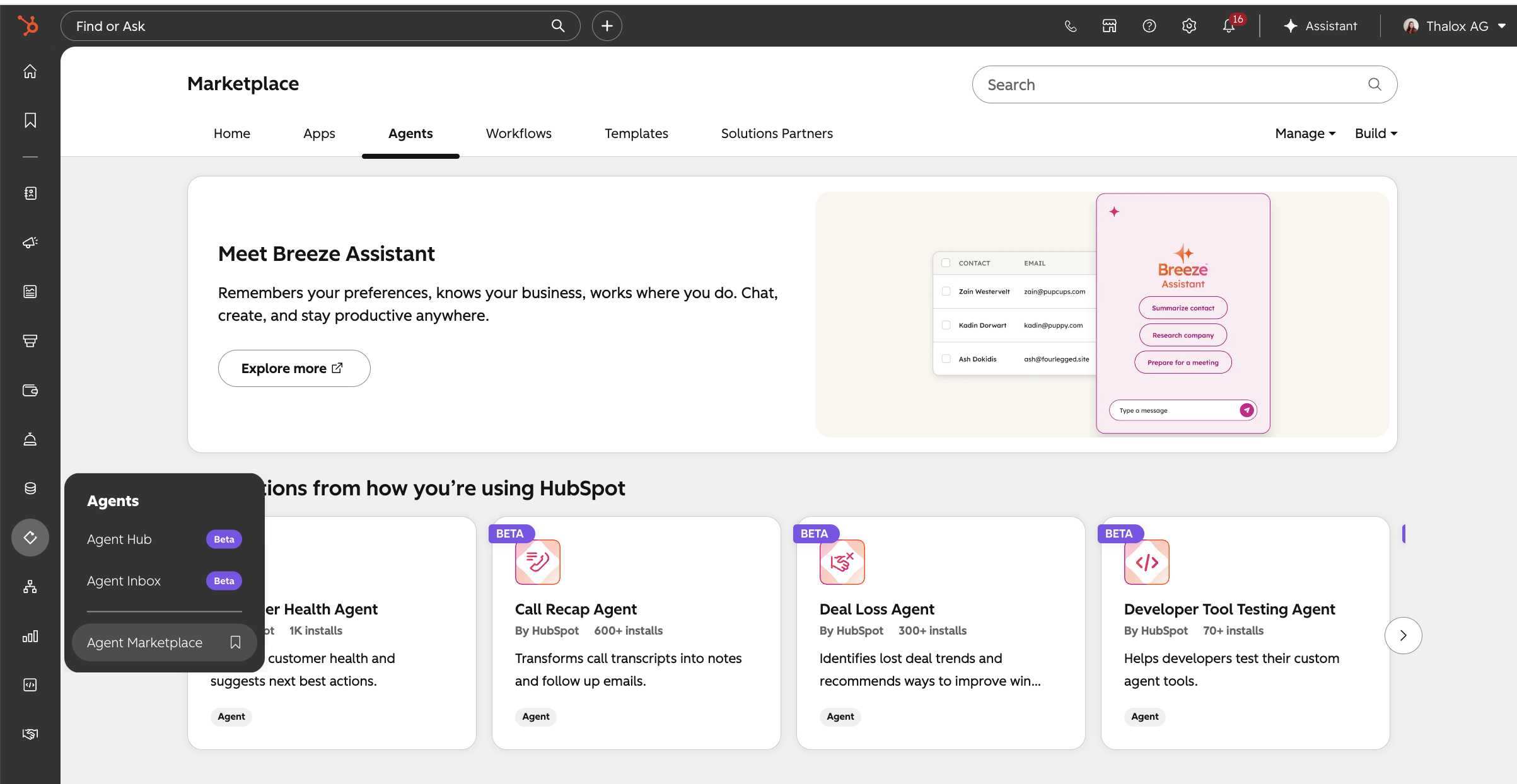
Task: Open the handshake icon in the sidebar
Action: click(x=30, y=734)
